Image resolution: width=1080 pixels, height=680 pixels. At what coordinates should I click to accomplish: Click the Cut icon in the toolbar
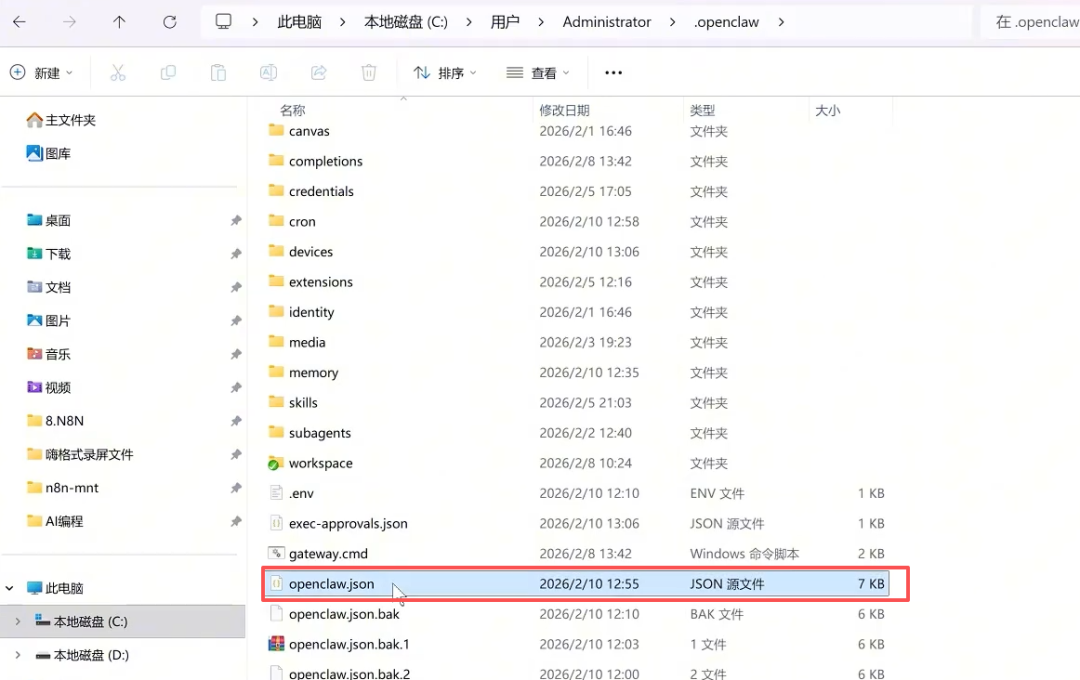click(117, 72)
